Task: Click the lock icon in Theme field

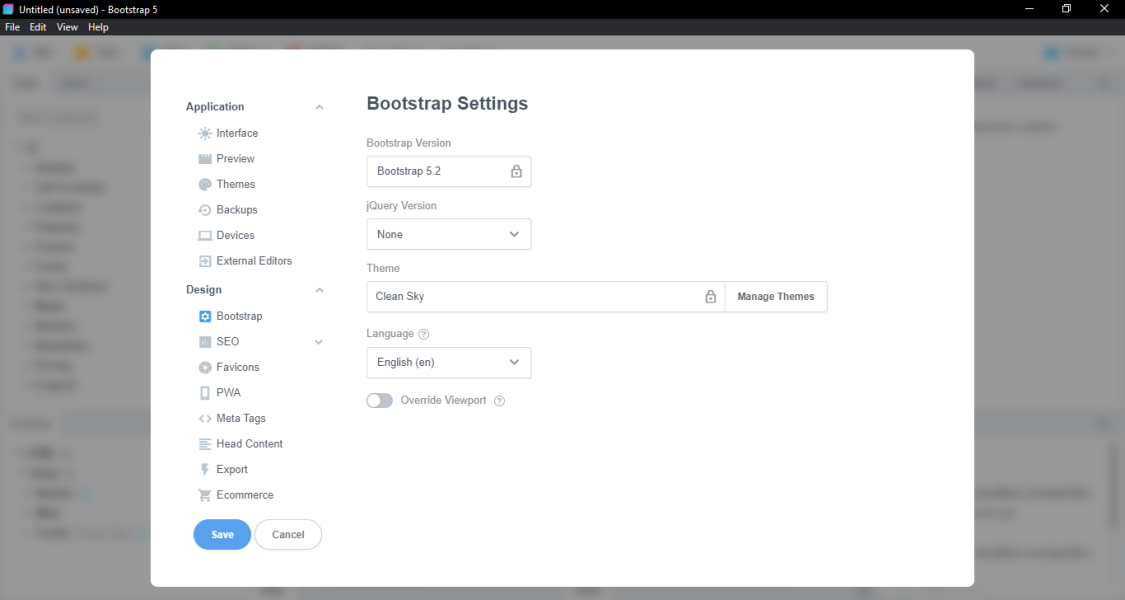Action: (710, 296)
